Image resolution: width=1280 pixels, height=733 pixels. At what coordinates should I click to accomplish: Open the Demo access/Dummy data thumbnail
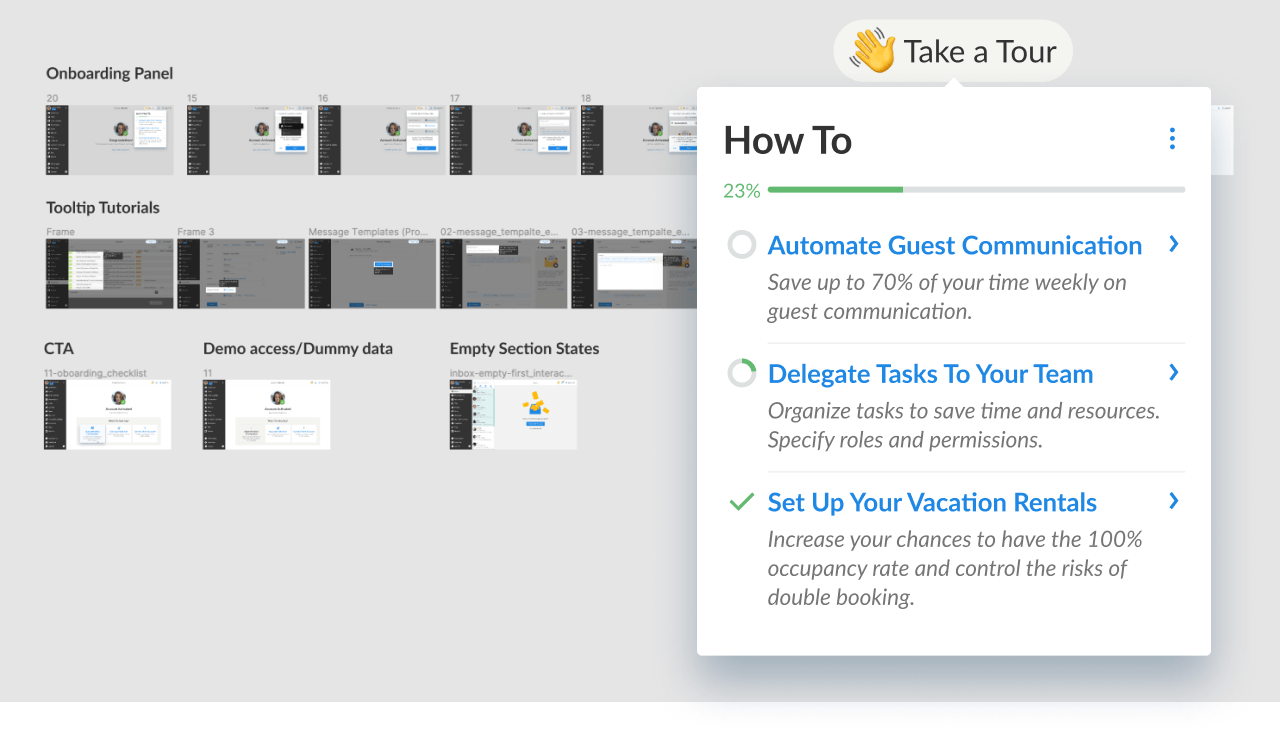(x=266, y=414)
